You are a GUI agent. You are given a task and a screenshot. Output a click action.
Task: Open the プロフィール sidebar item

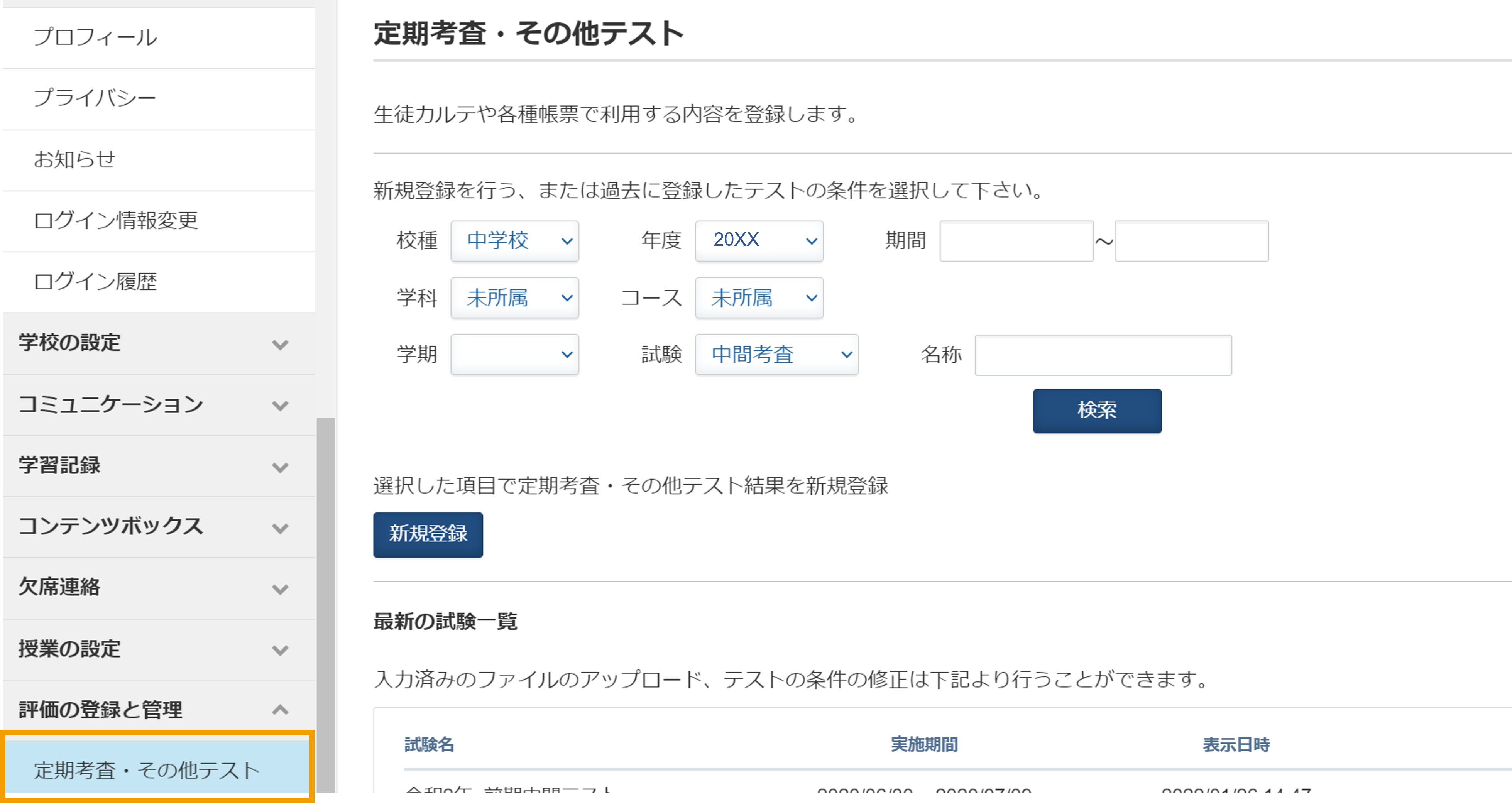click(159, 37)
